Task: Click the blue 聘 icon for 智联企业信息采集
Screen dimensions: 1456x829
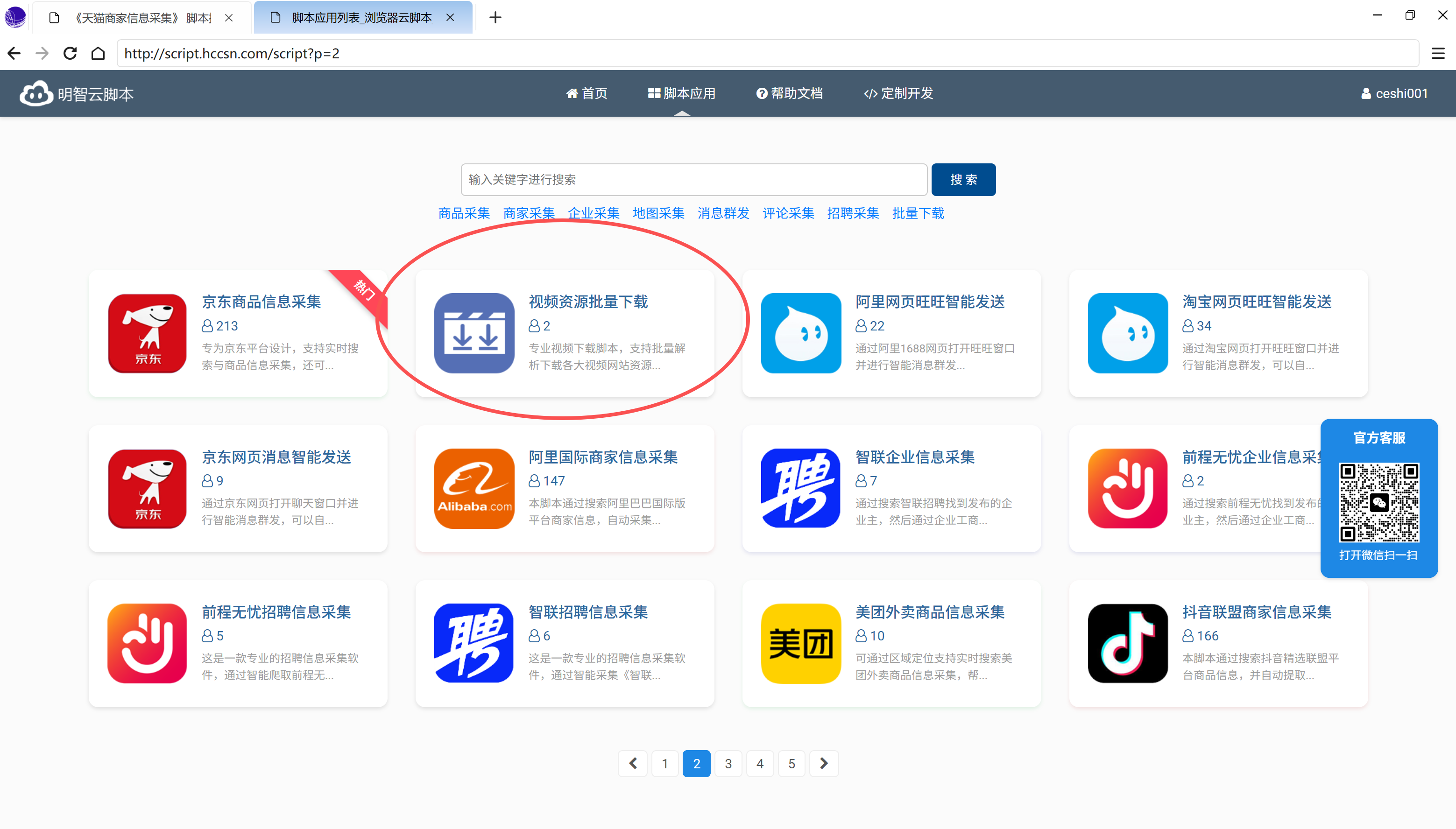Action: click(800, 489)
